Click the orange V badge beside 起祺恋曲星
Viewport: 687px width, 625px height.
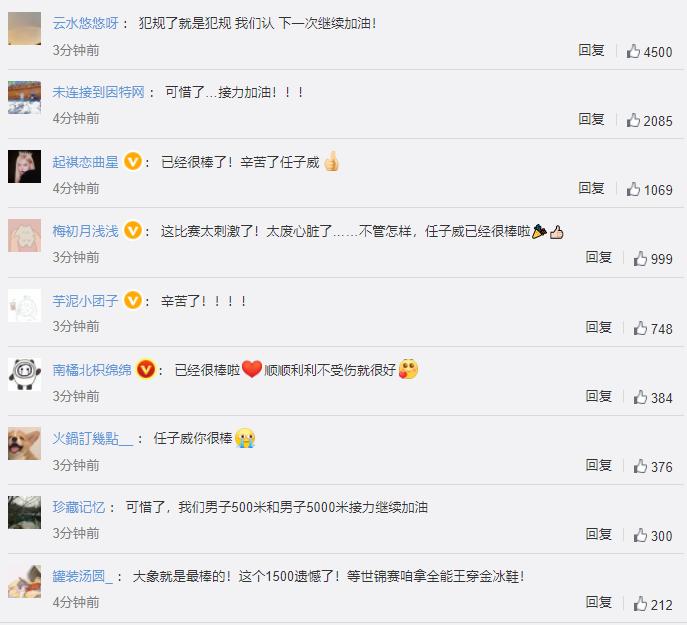click(133, 161)
